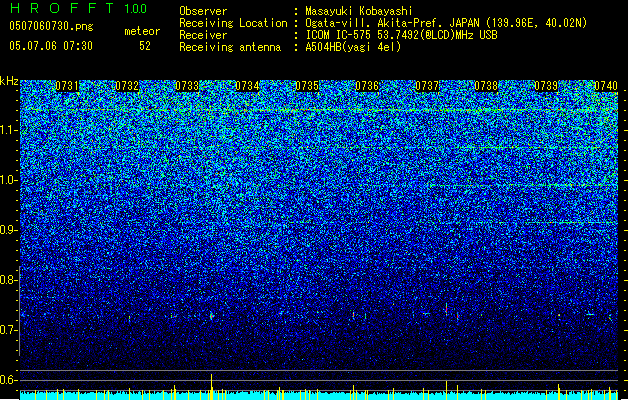
Task: Click the kHz axis unit label
Action: tap(9, 81)
